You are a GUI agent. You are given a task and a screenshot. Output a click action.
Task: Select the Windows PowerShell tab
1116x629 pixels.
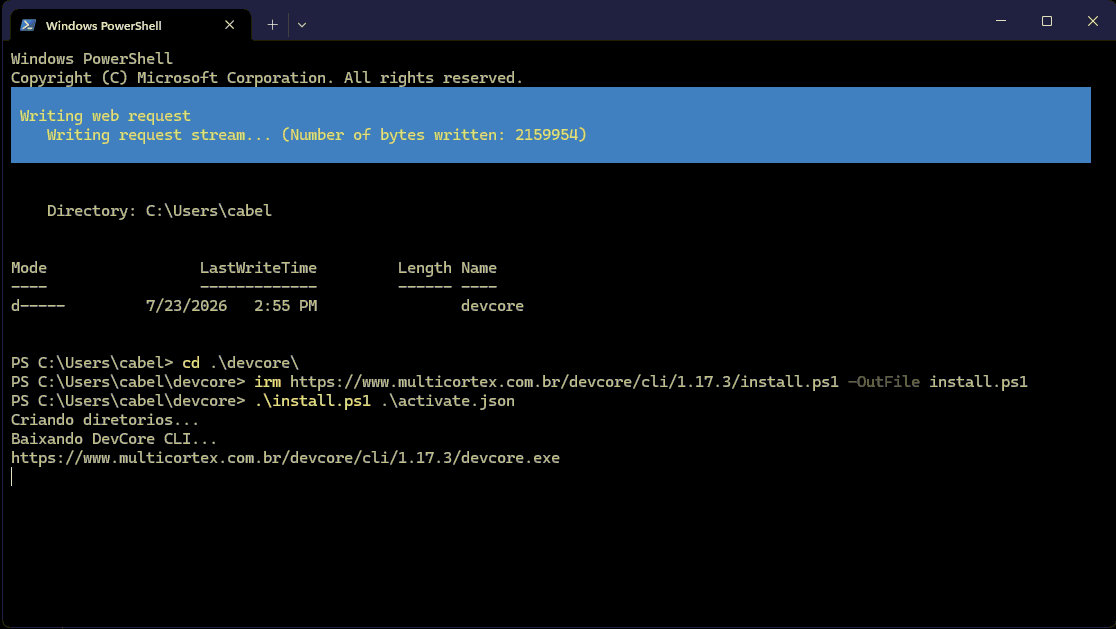(x=131, y=25)
